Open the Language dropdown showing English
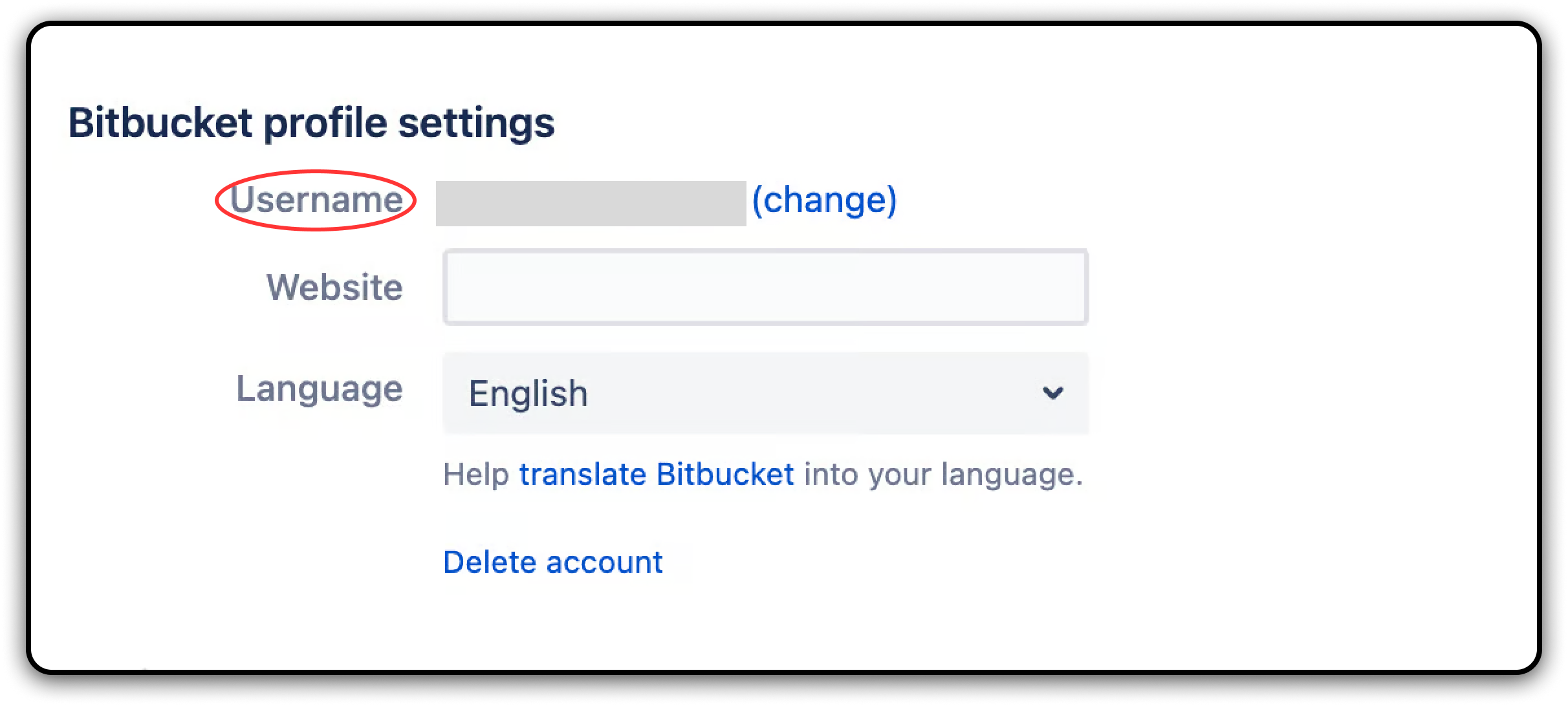This screenshot has height=706, width=1568. click(x=765, y=393)
